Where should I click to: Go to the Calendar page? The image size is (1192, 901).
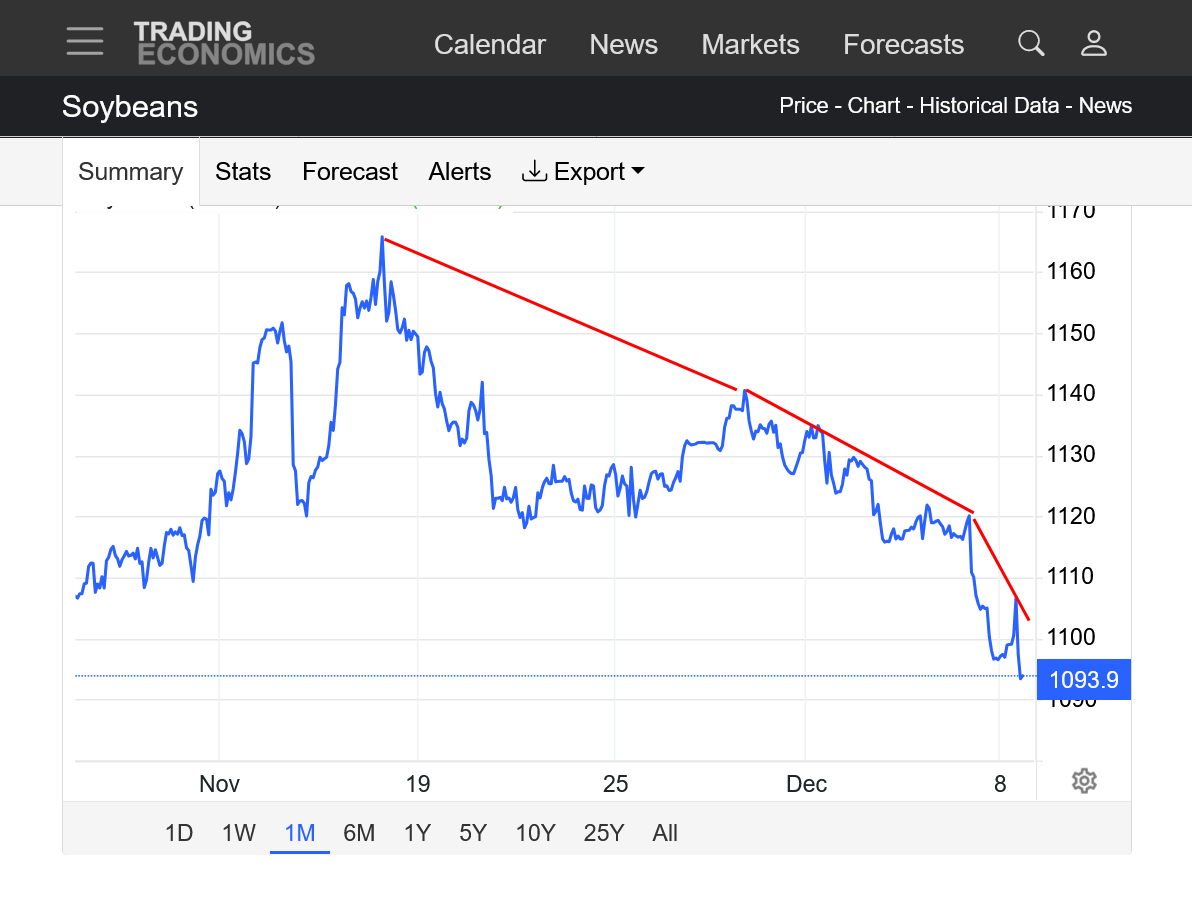[x=490, y=45]
